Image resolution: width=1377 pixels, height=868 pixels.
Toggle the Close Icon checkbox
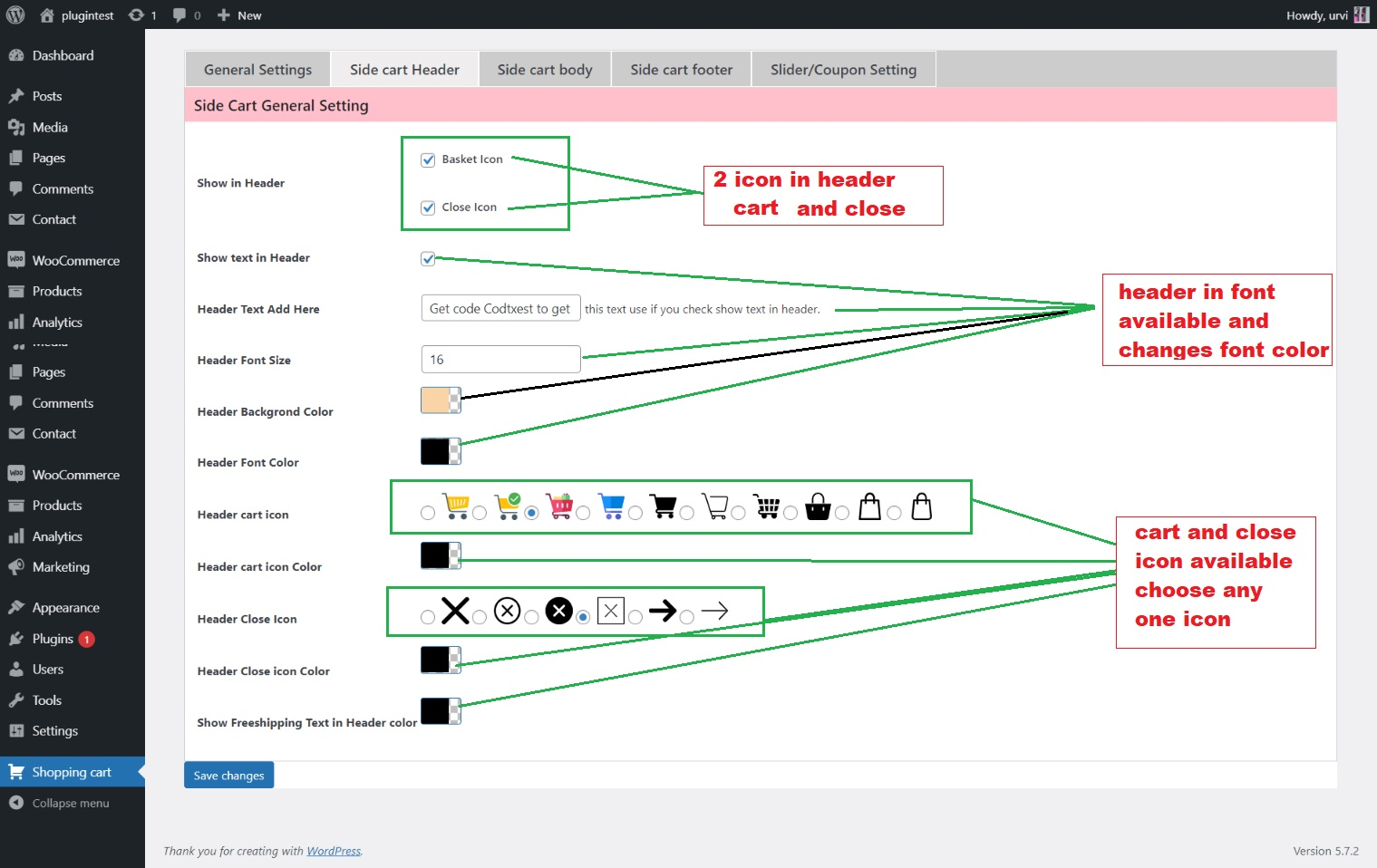[428, 207]
